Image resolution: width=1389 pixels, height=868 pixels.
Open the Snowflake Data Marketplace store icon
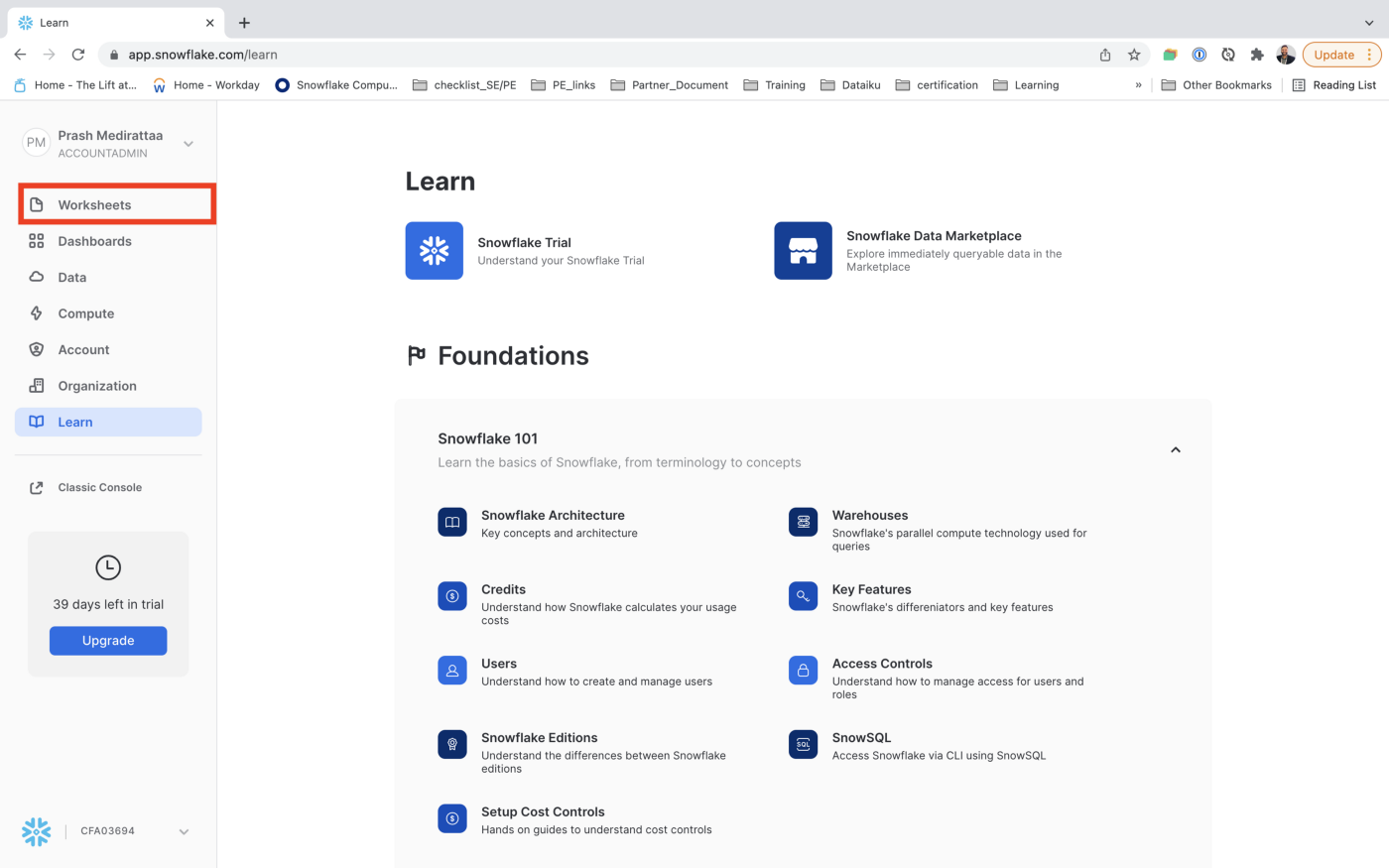tap(803, 251)
